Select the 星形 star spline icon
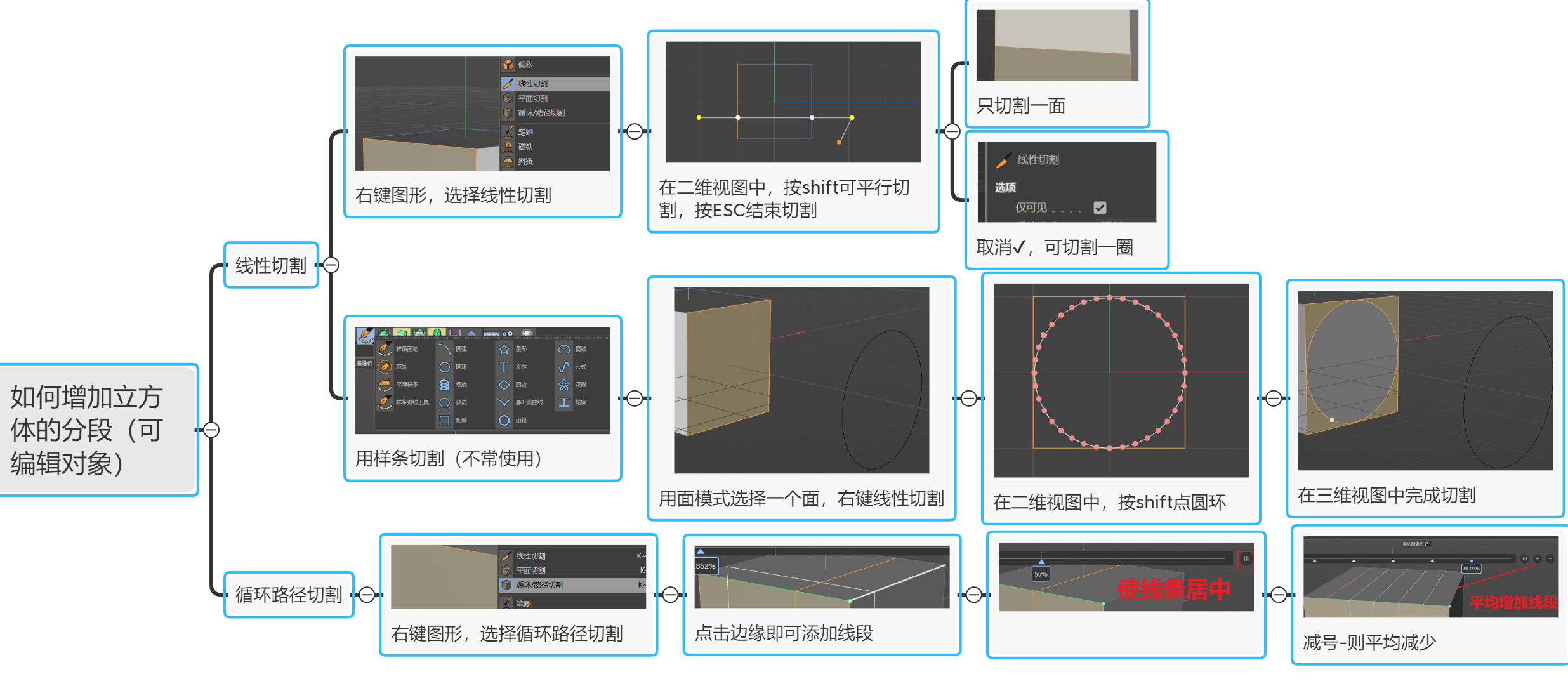Viewport: 1568px width, 679px height. (x=504, y=349)
